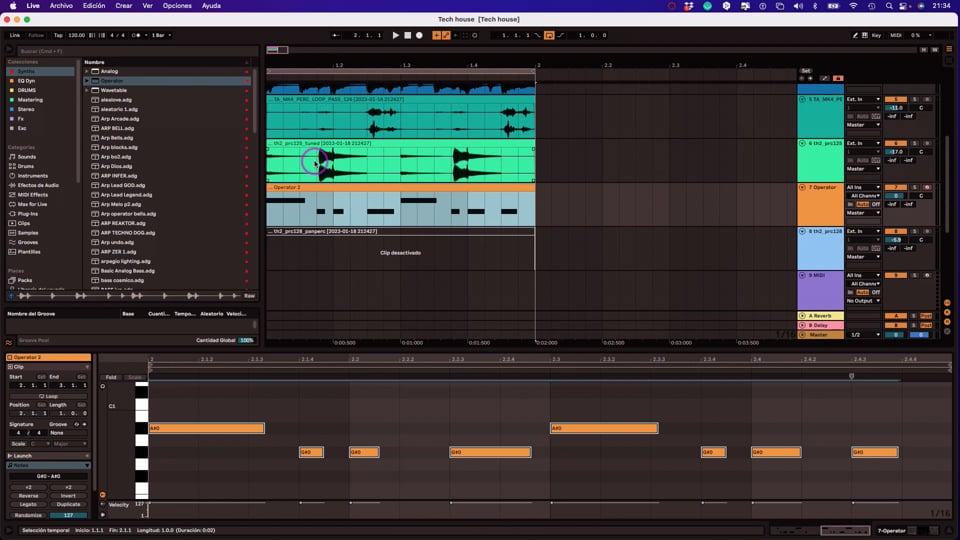The image size is (960, 540).
Task: Arm the 9 MIDI track
Action: point(927,276)
